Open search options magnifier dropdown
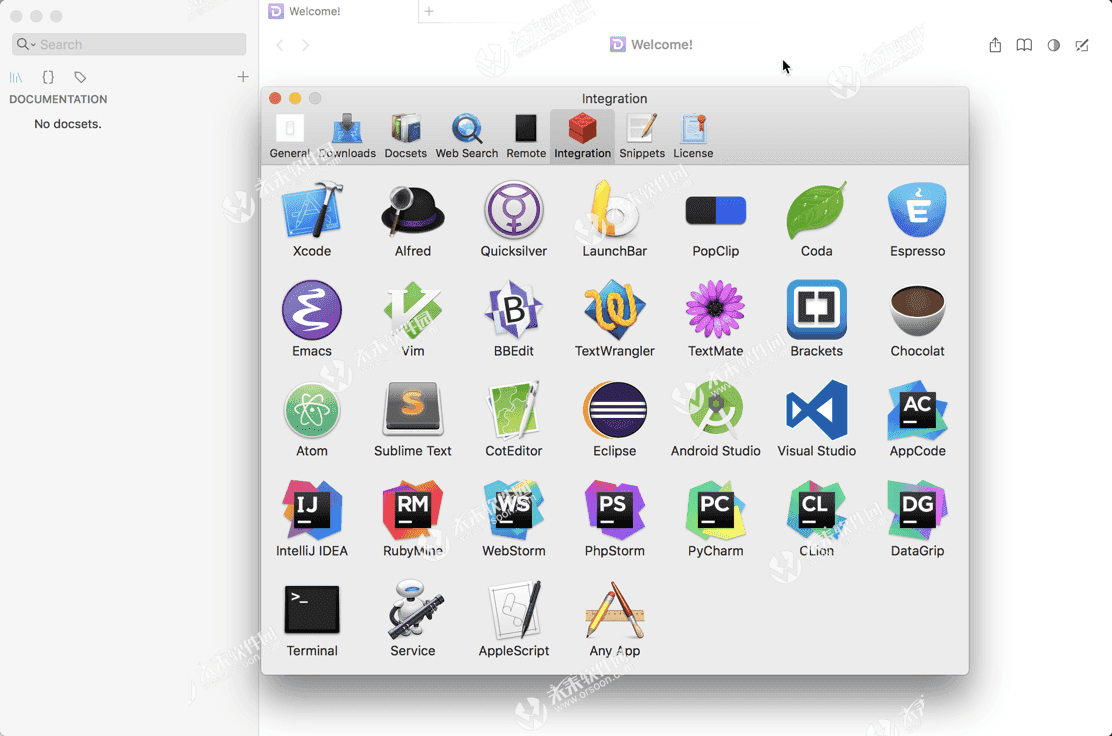This screenshot has width=1112, height=736. tap(26, 44)
